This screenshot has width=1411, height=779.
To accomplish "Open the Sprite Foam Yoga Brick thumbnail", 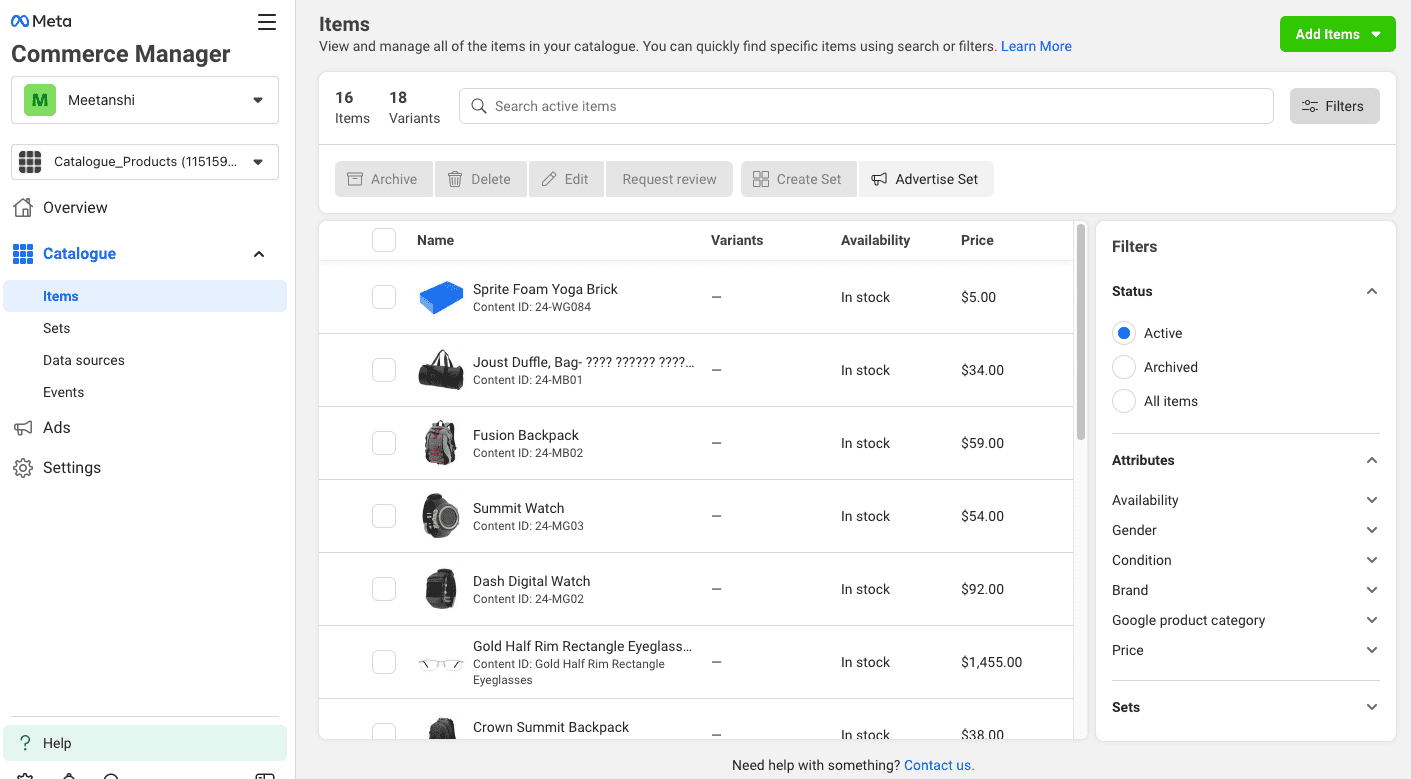I will (x=441, y=297).
